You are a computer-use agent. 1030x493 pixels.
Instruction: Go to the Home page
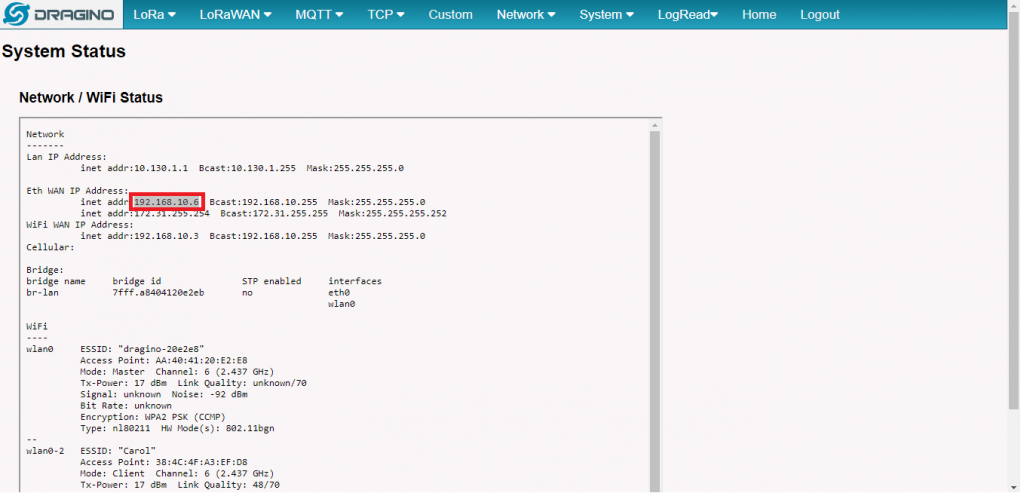[759, 15]
